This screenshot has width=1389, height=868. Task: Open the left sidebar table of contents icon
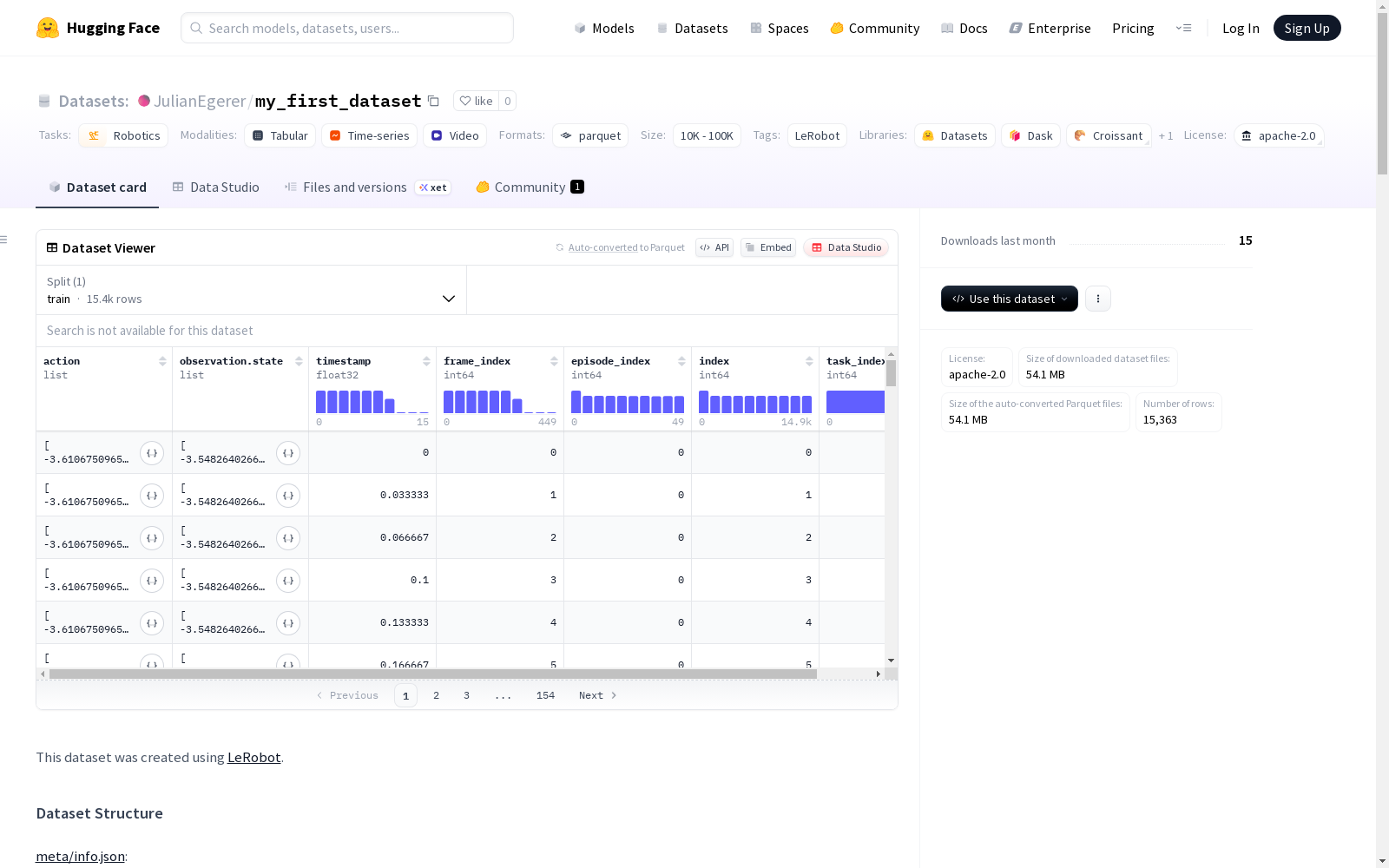[x=4, y=240]
